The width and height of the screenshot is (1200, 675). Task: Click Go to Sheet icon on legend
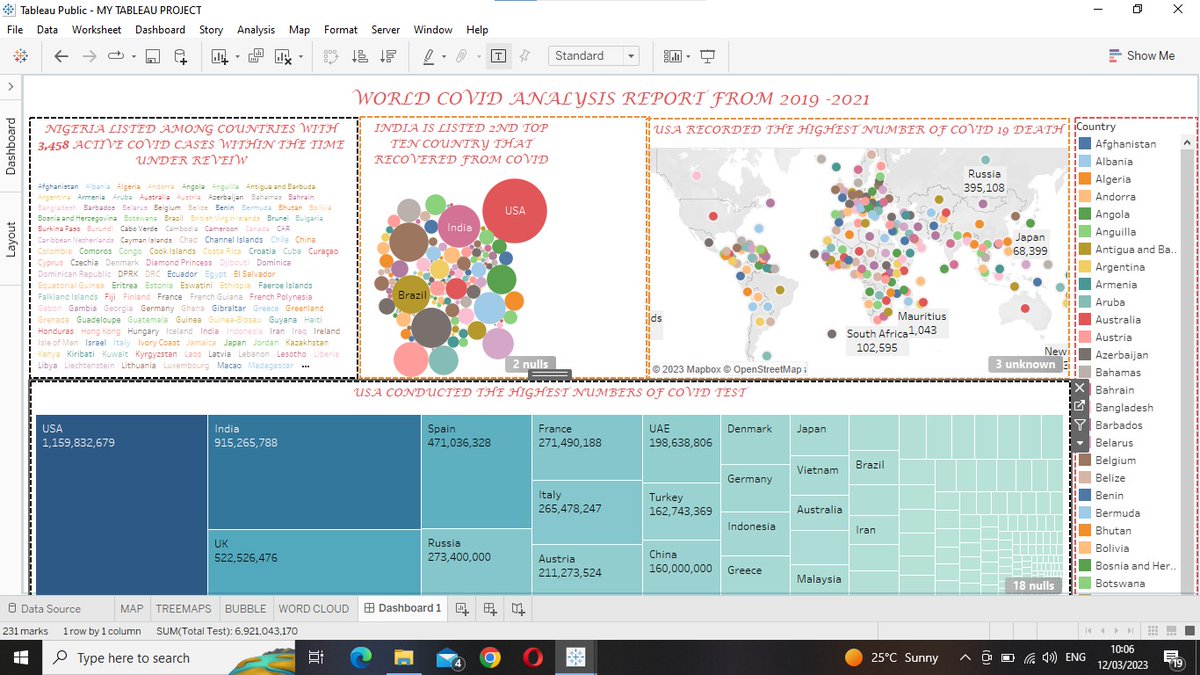(x=1079, y=406)
